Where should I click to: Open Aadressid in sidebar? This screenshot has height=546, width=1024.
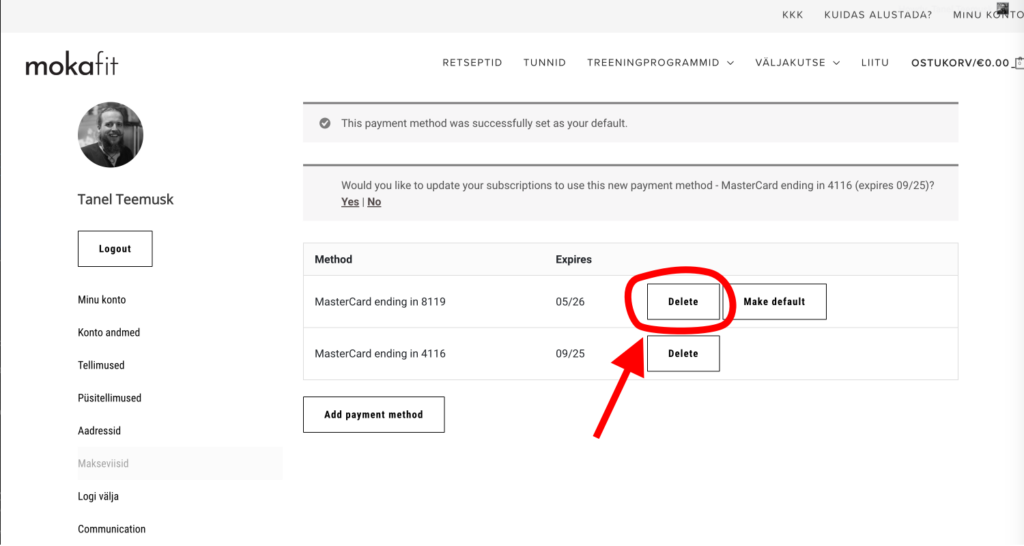99,430
